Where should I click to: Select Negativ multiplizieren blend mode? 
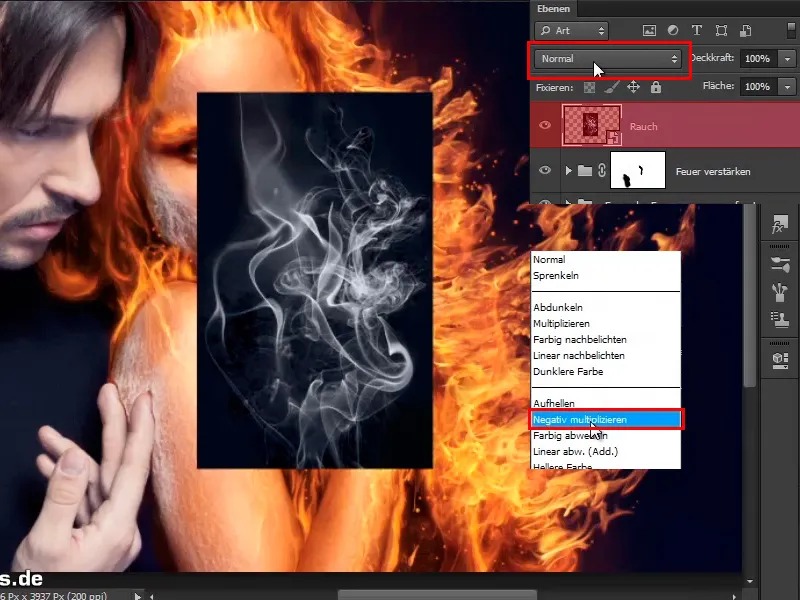click(x=606, y=419)
